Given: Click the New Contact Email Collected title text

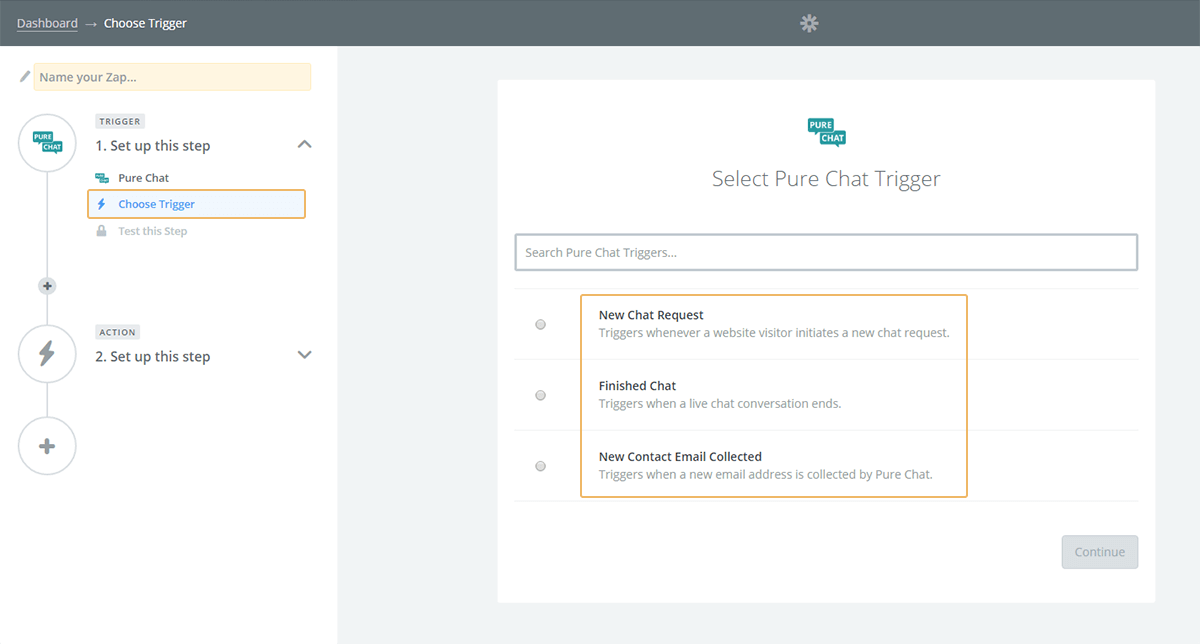Looking at the screenshot, I should (680, 457).
